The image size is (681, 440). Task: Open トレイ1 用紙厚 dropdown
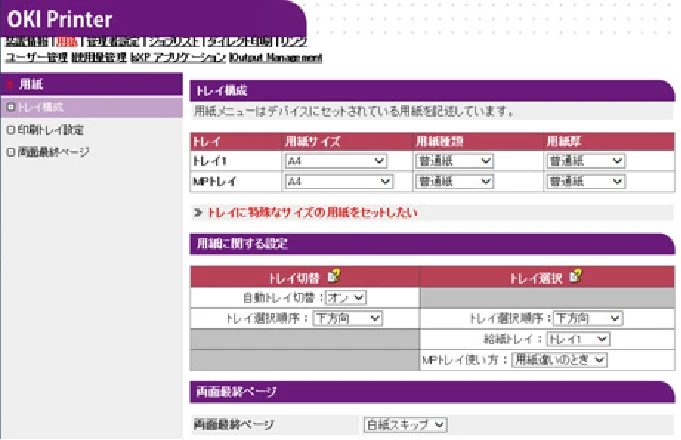(585, 161)
